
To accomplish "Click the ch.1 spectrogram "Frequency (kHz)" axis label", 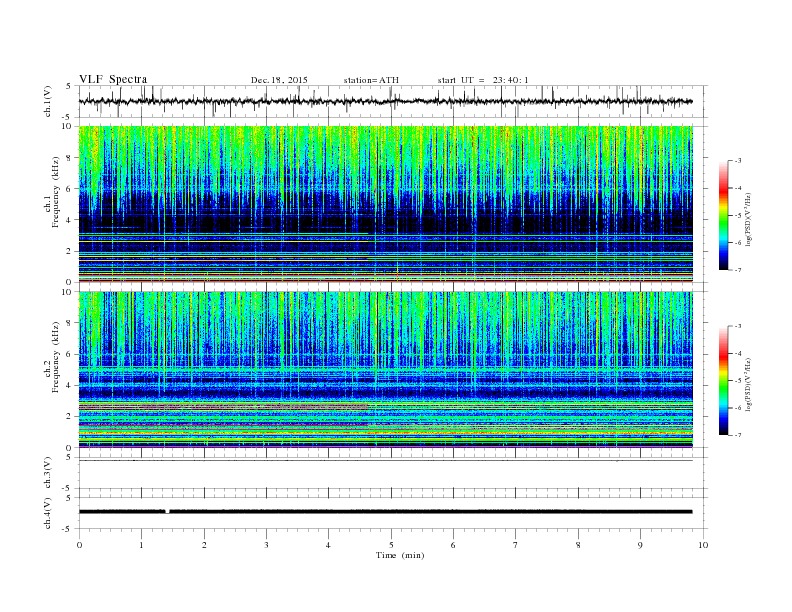I will [x=56, y=192].
